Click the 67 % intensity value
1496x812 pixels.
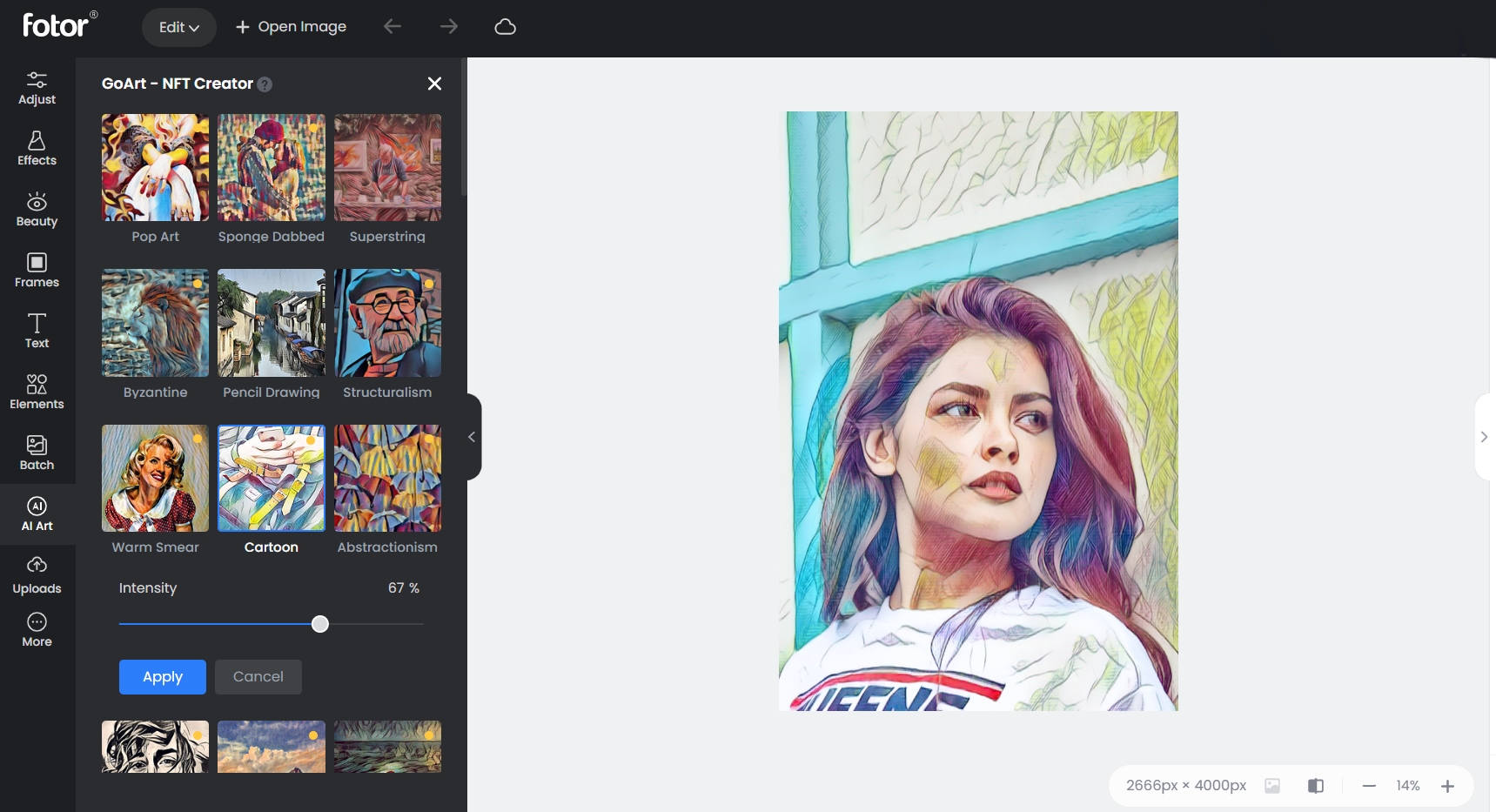pyautogui.click(x=404, y=588)
